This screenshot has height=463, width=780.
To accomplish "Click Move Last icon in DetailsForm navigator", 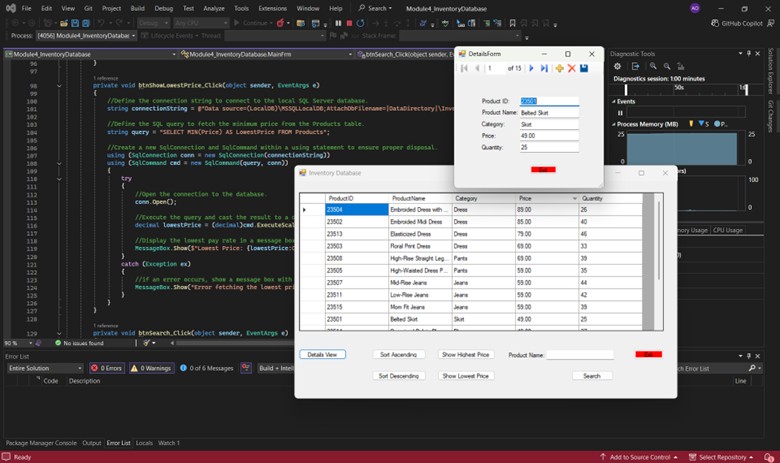I will point(544,68).
